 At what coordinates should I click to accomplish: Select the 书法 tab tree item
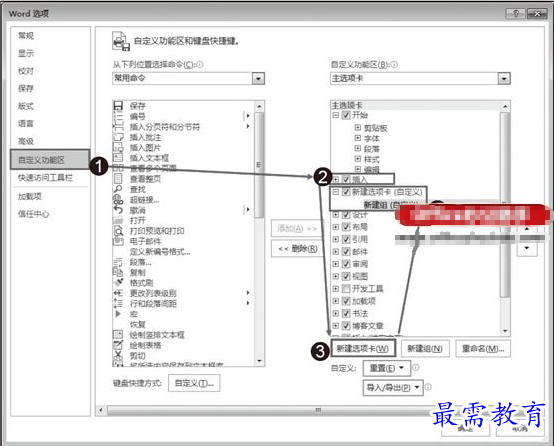coord(360,313)
